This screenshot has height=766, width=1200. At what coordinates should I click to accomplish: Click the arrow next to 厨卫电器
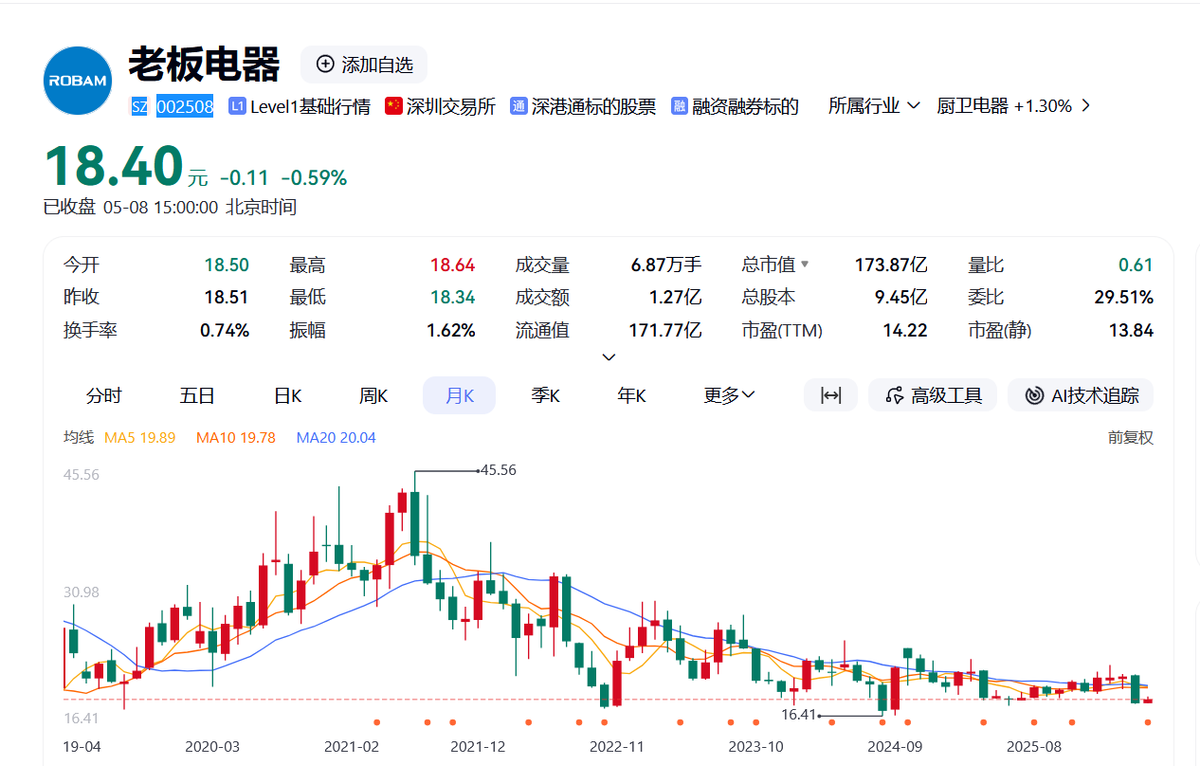pyautogui.click(x=1085, y=106)
